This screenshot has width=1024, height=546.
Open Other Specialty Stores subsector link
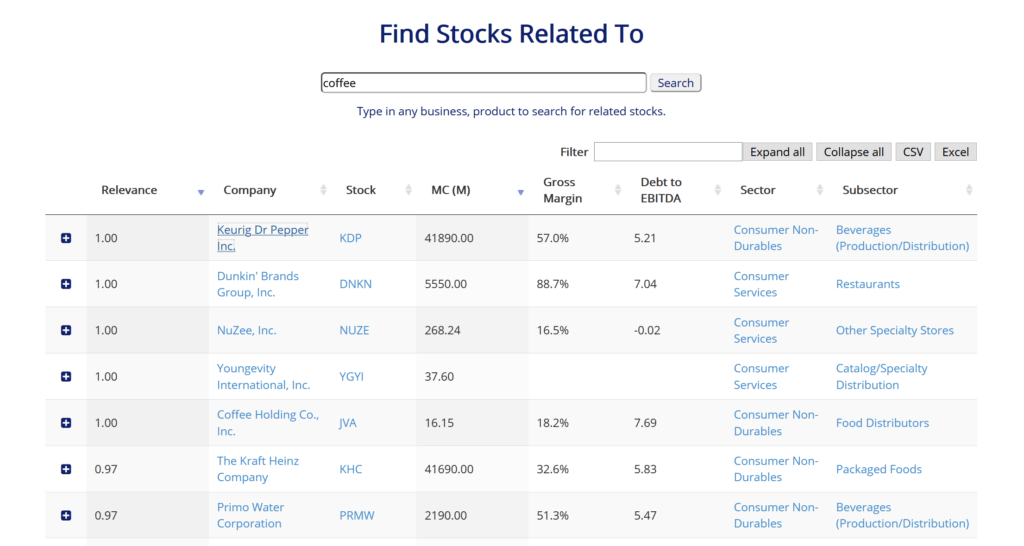click(x=895, y=330)
